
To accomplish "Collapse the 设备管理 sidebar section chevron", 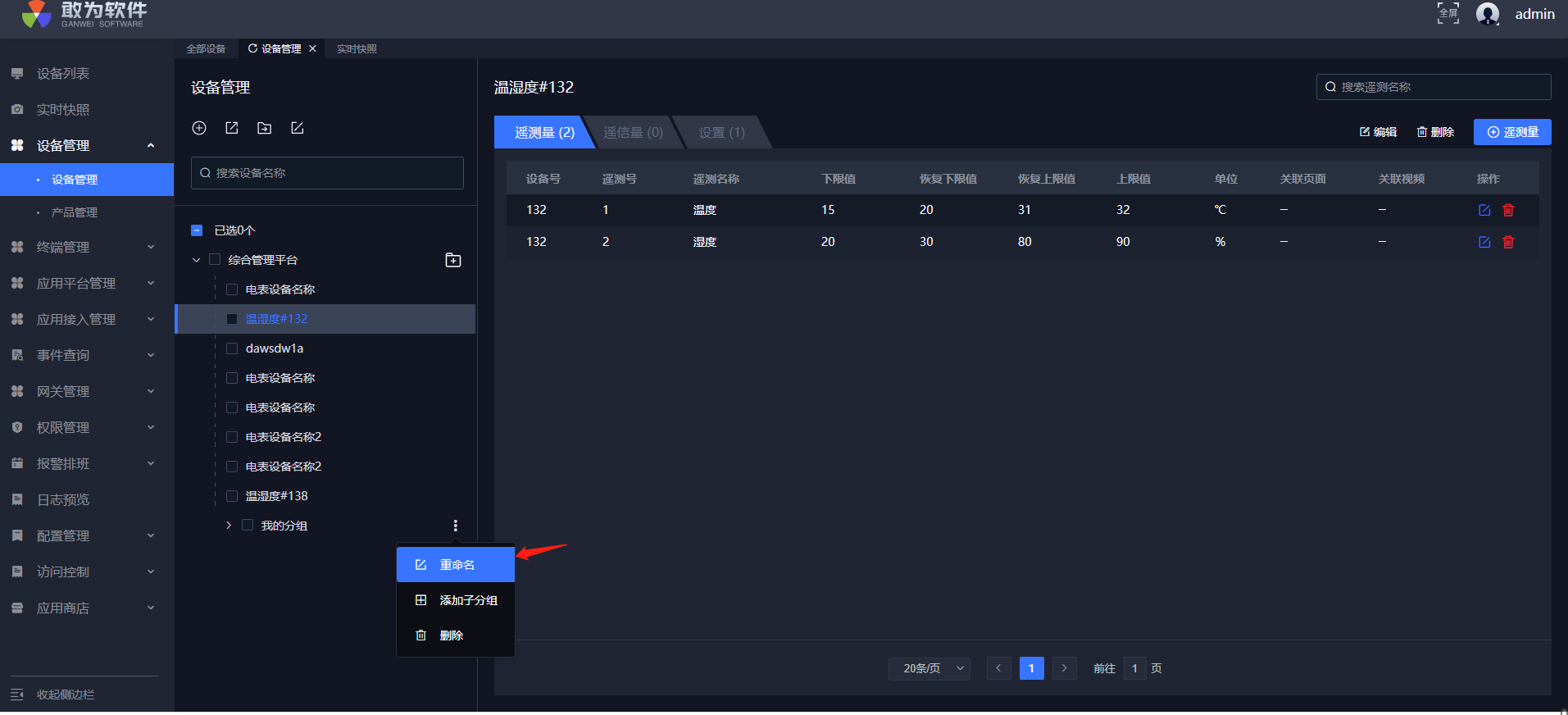I will coord(151,145).
